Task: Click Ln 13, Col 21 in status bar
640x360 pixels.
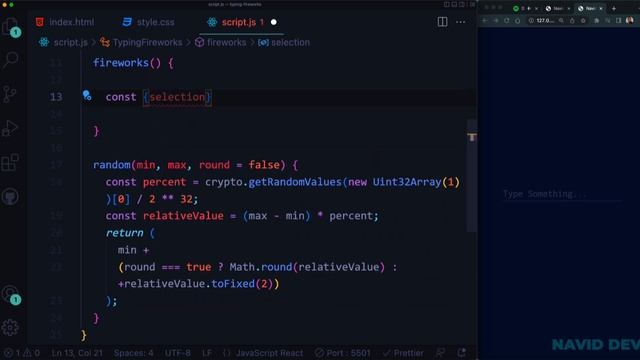Action: coord(77,353)
